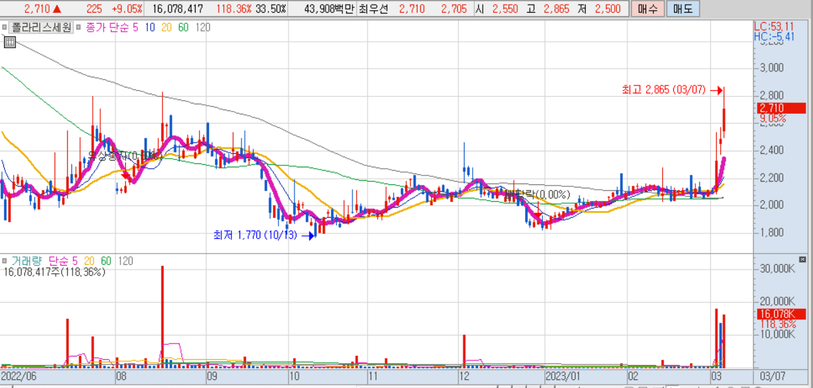Click the HC:-5.41 indicator text

tap(774, 36)
